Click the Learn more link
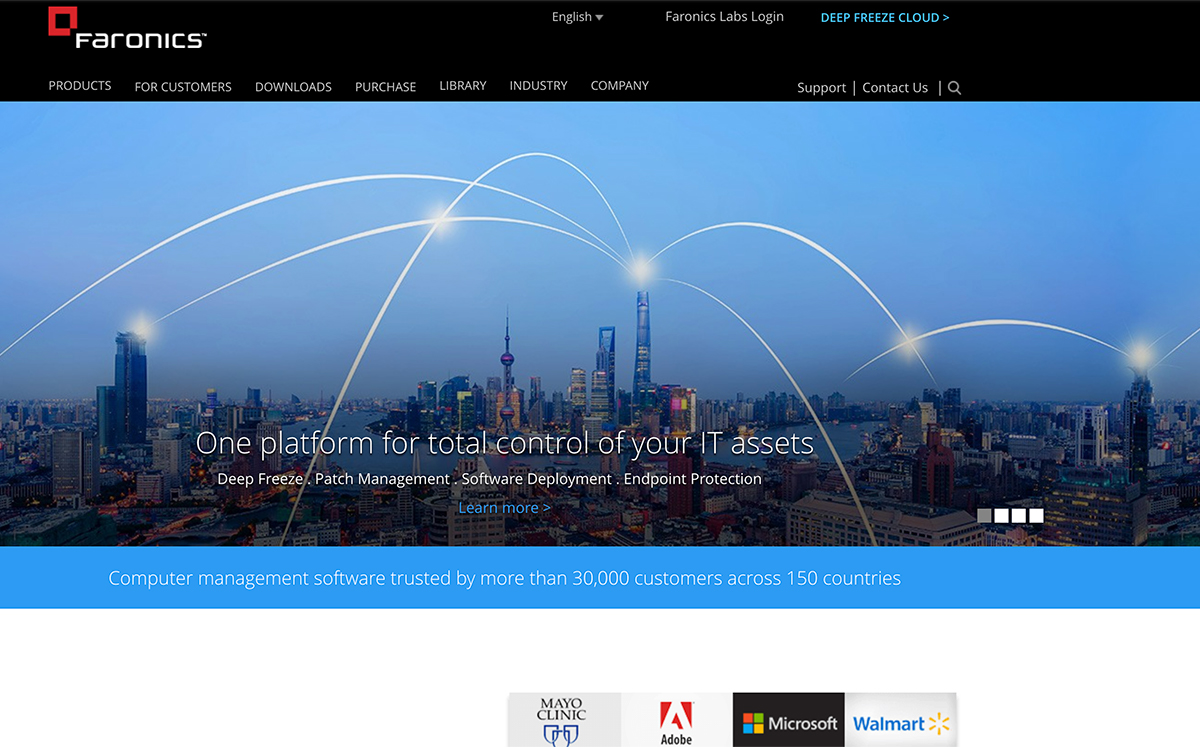 pos(504,508)
